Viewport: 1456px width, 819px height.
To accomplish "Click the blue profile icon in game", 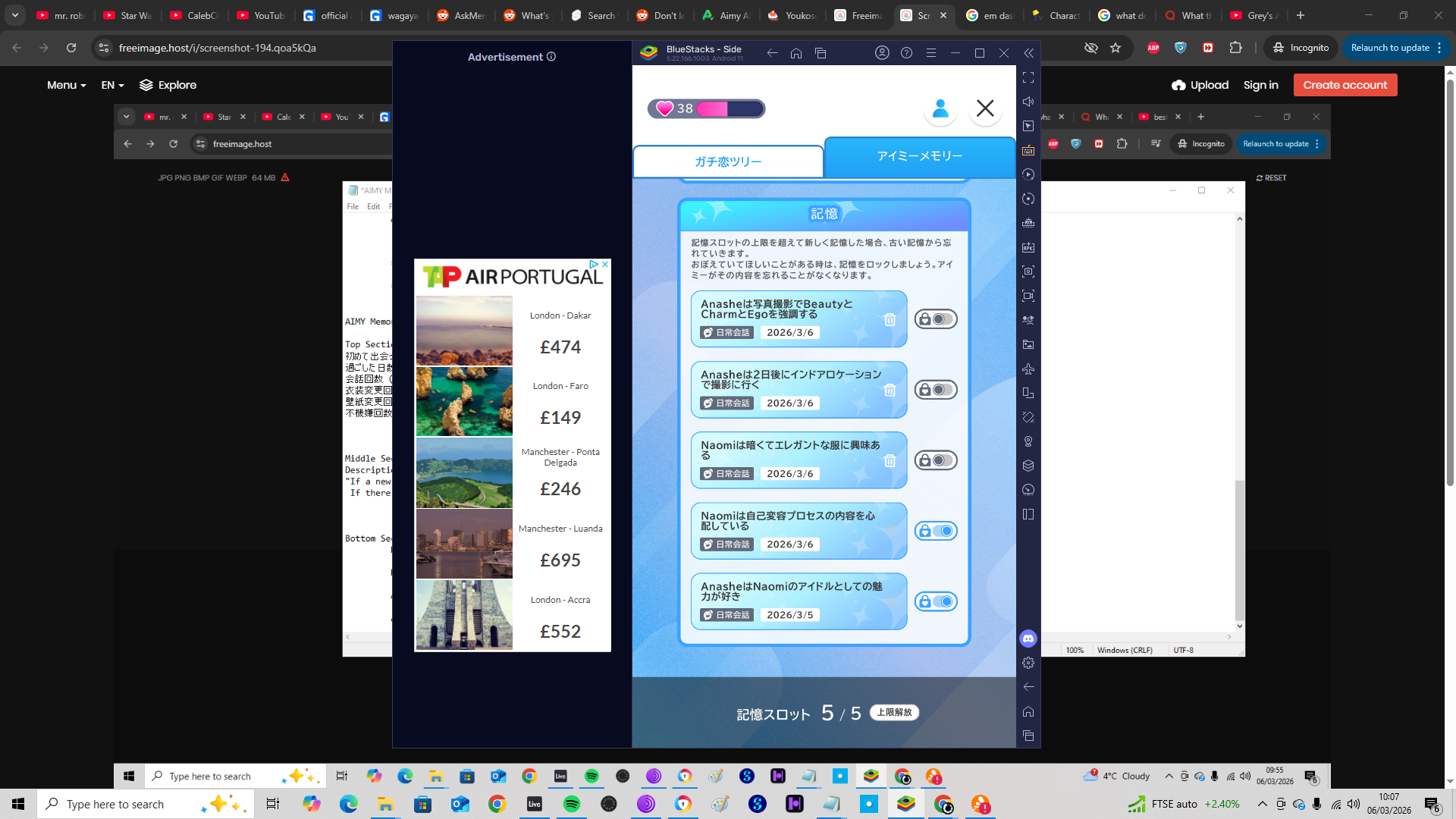I will pos(940,108).
